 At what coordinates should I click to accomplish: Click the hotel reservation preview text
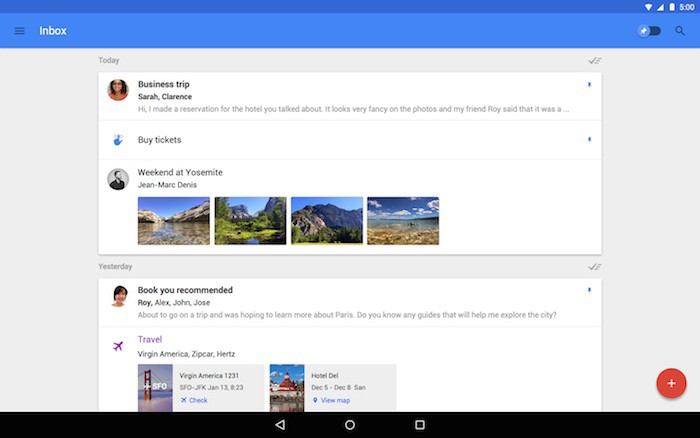pos(354,109)
